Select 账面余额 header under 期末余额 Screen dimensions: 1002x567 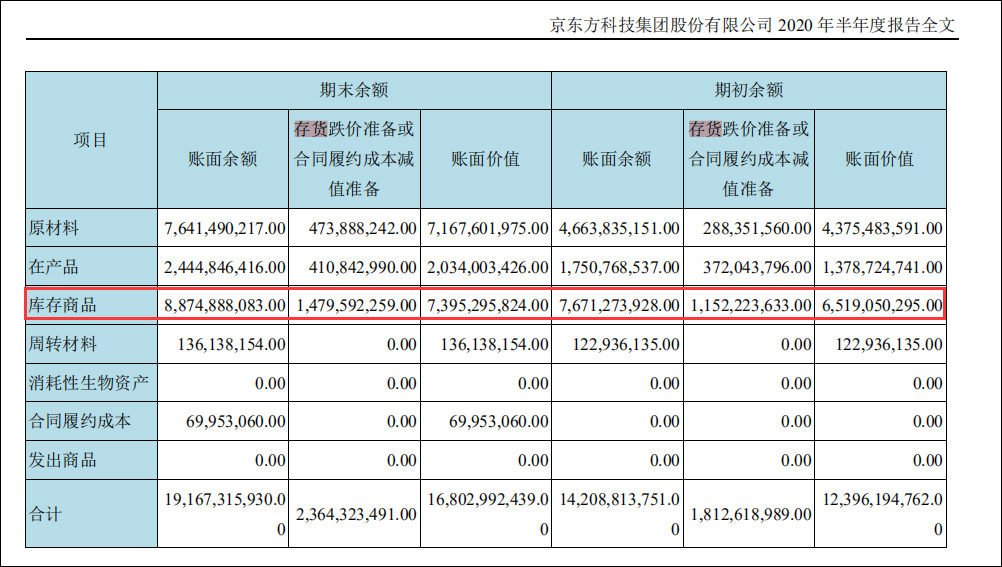pyautogui.click(x=223, y=159)
